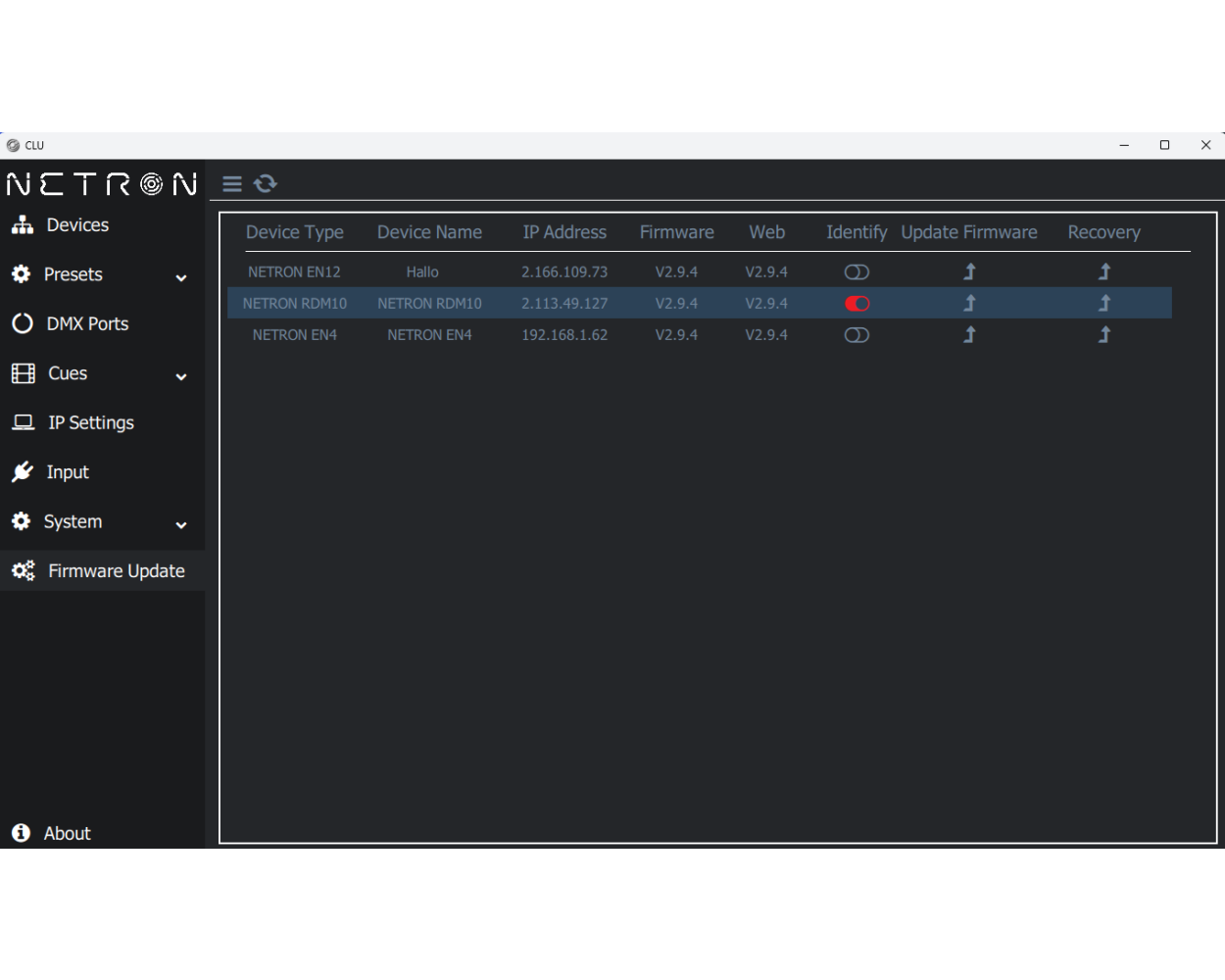Click the IP Address column header

pyautogui.click(x=564, y=232)
